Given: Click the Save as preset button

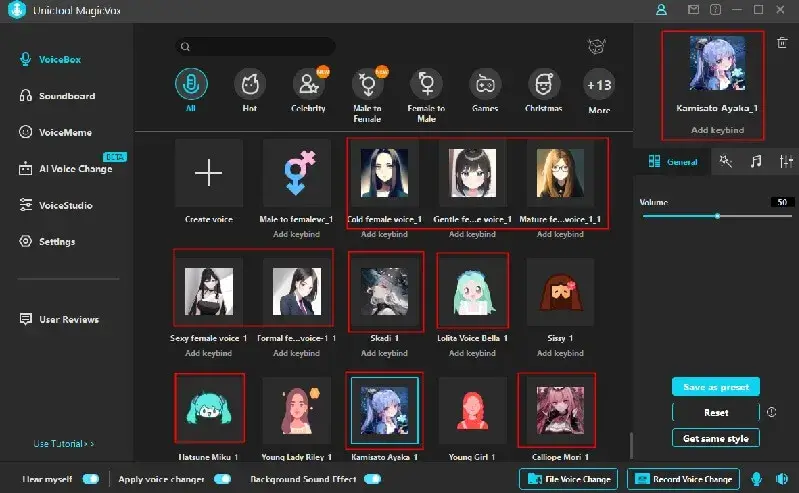Looking at the screenshot, I should (x=716, y=386).
